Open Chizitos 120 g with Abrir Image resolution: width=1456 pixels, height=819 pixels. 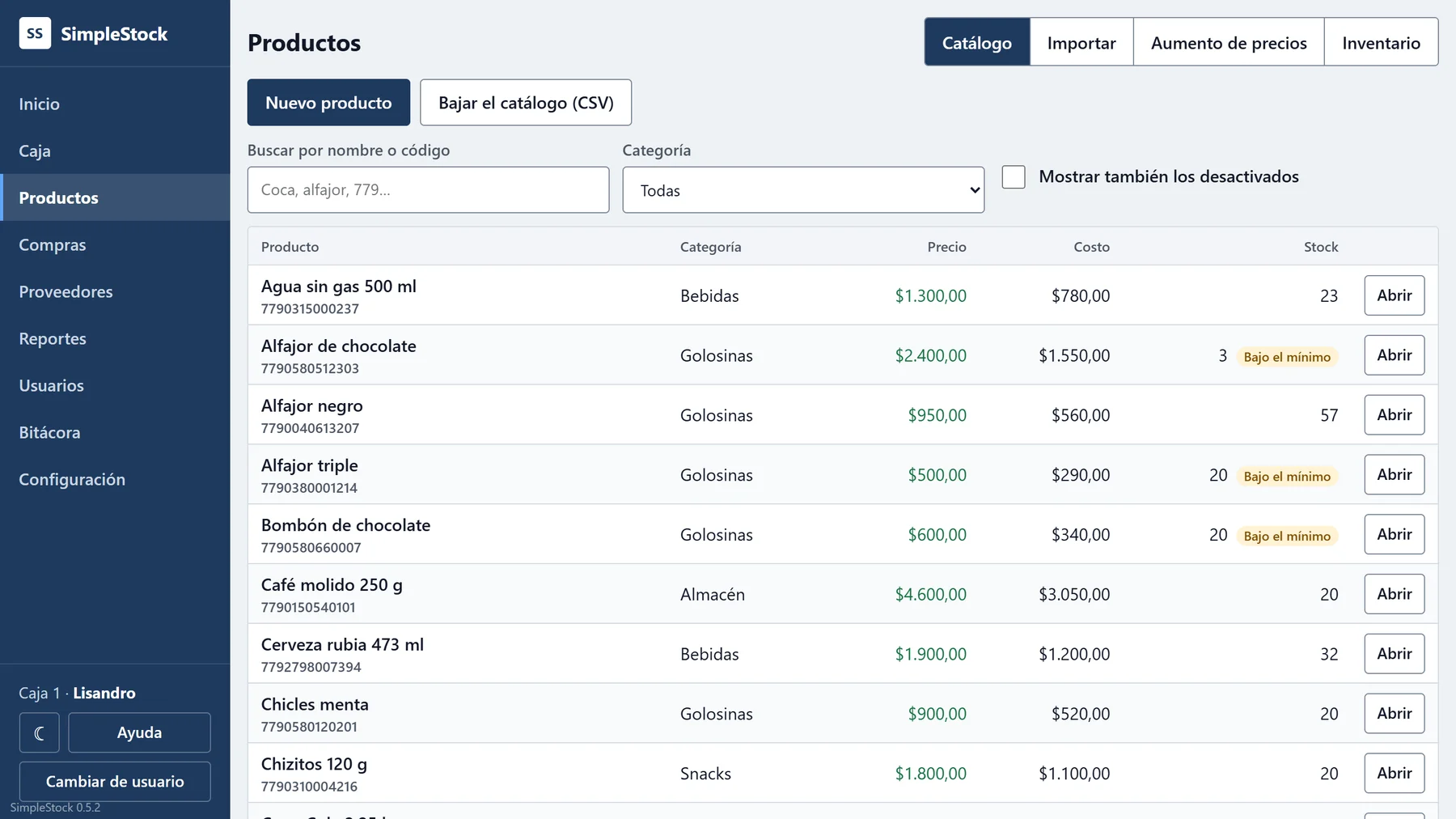coord(1395,774)
